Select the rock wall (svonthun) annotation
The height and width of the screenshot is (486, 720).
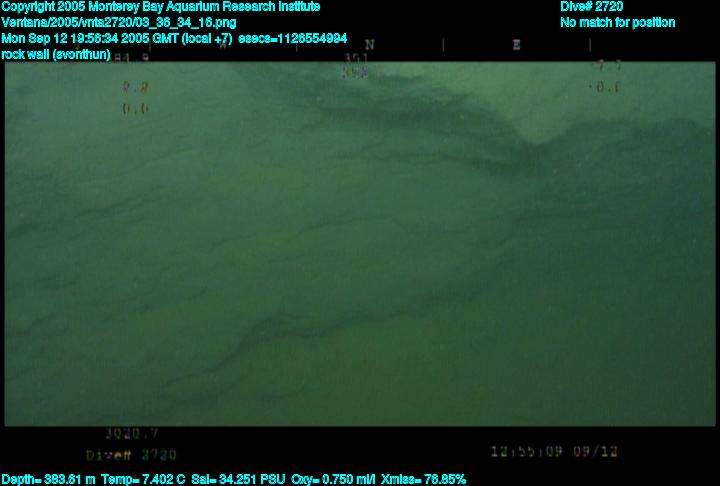56,54
